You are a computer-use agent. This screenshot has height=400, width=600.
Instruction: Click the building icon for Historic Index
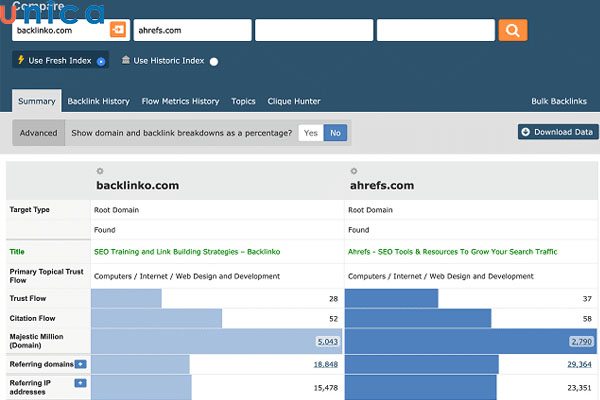pos(126,60)
